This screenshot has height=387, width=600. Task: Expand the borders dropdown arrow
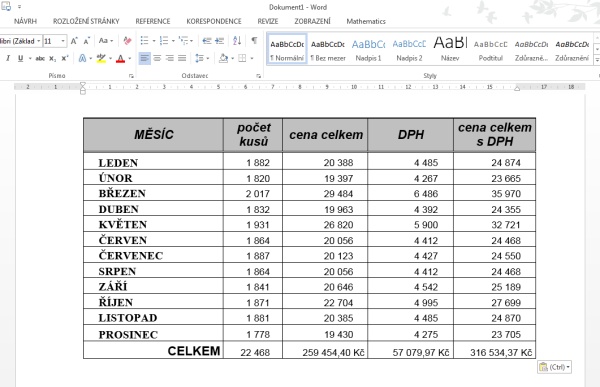252,59
